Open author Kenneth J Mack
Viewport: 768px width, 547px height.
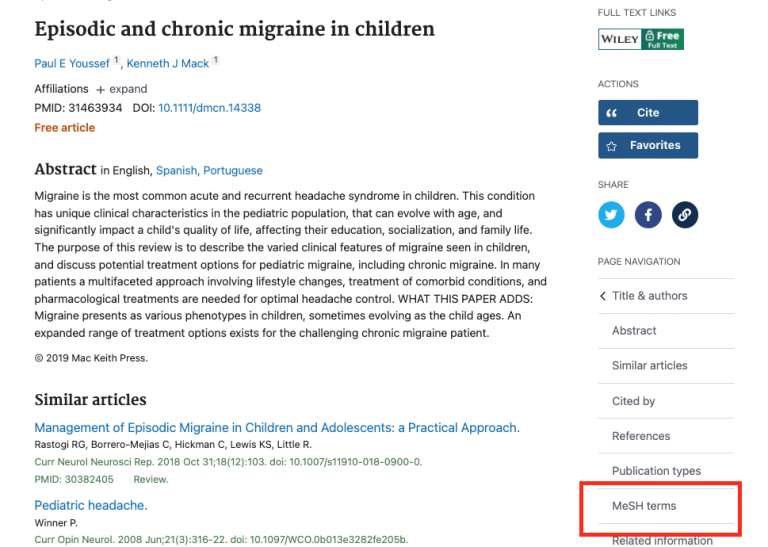(x=167, y=64)
